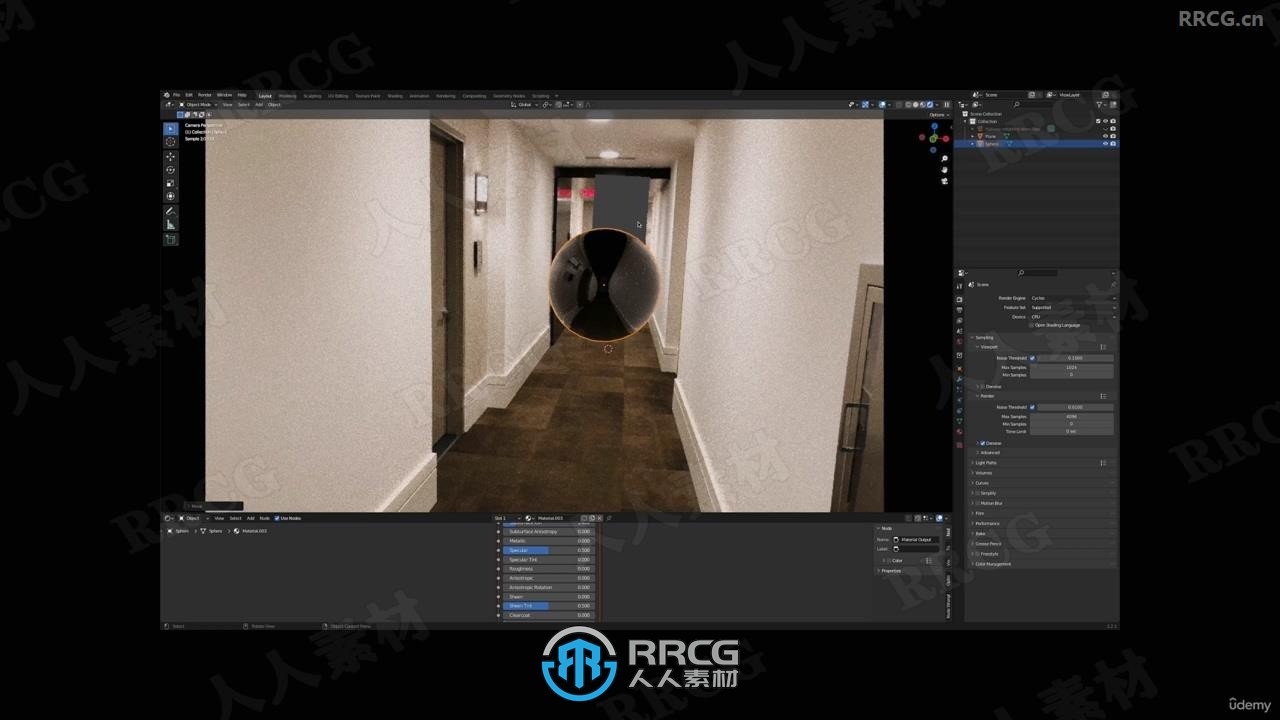Select the Annotate pencil tool
Viewport: 1280px width, 720px height.
click(170, 211)
